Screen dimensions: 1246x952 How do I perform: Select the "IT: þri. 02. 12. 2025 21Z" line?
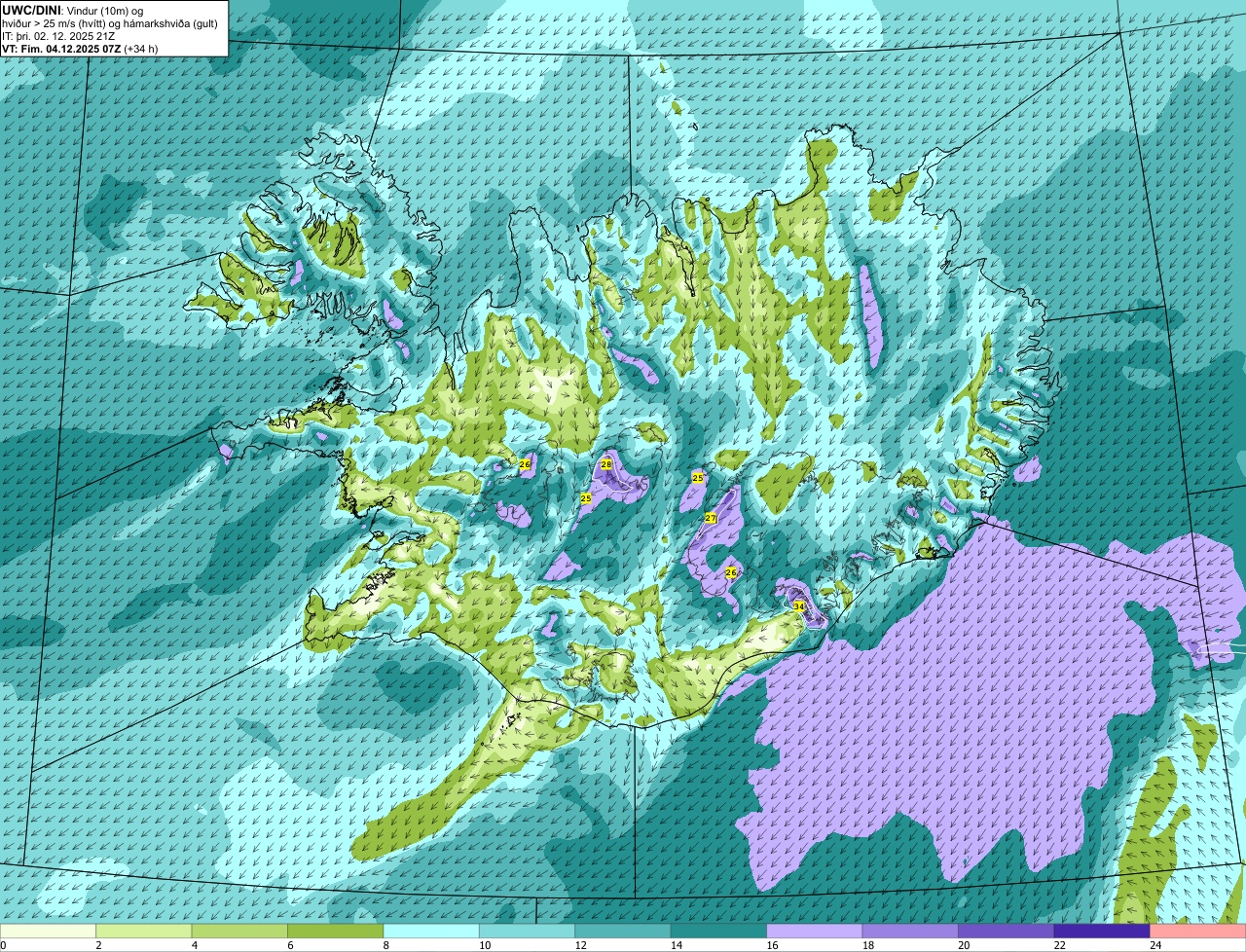tap(59, 35)
